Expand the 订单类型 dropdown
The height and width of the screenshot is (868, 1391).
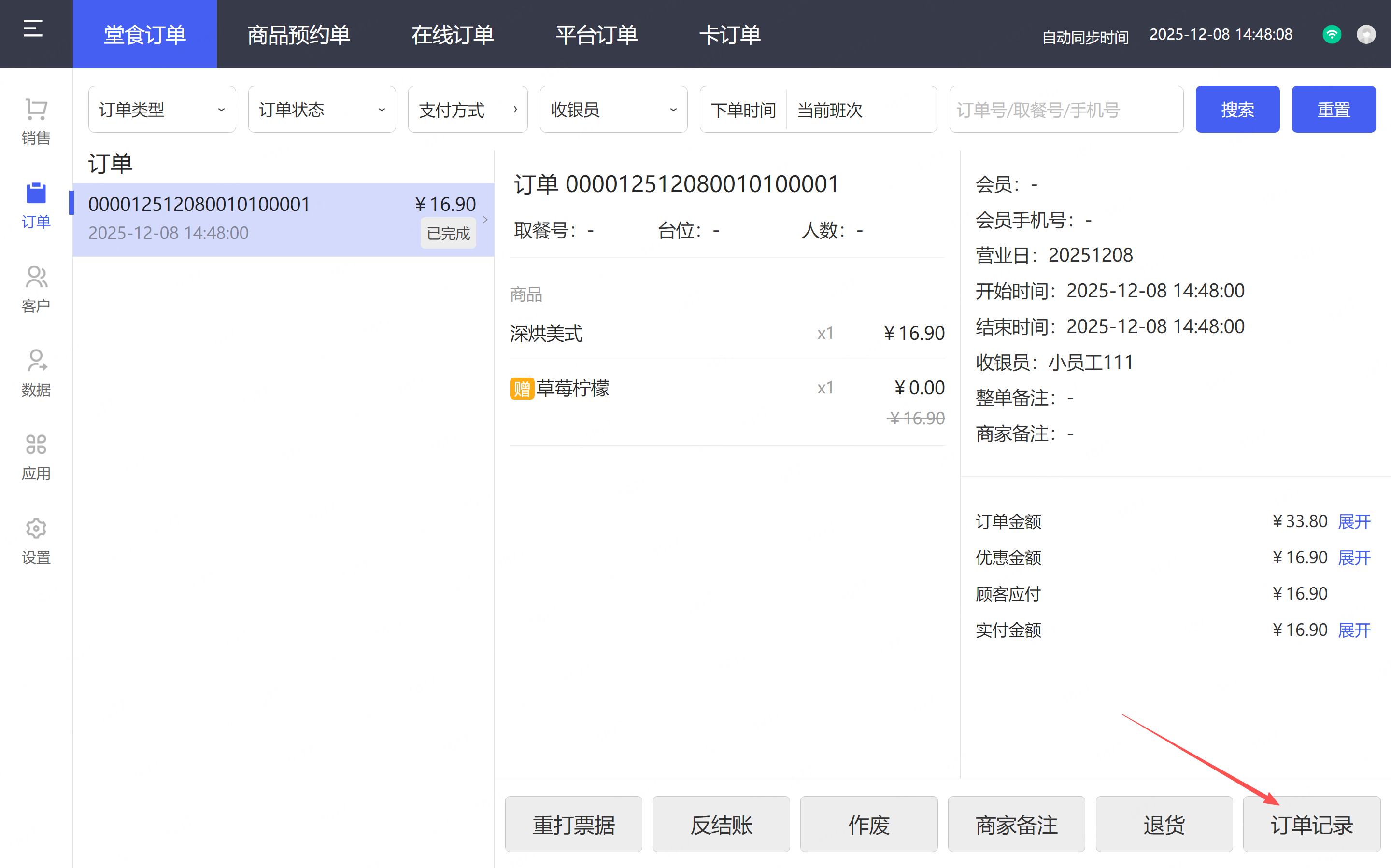click(162, 110)
